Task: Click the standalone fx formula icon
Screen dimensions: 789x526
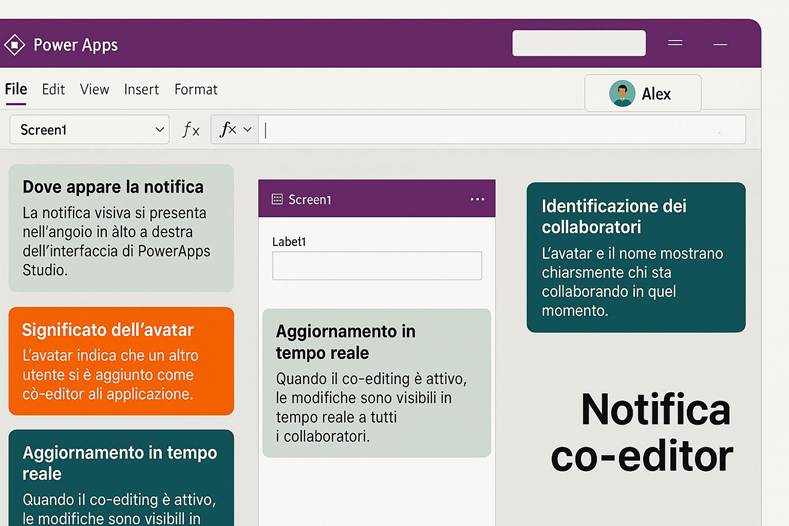Action: (x=191, y=130)
